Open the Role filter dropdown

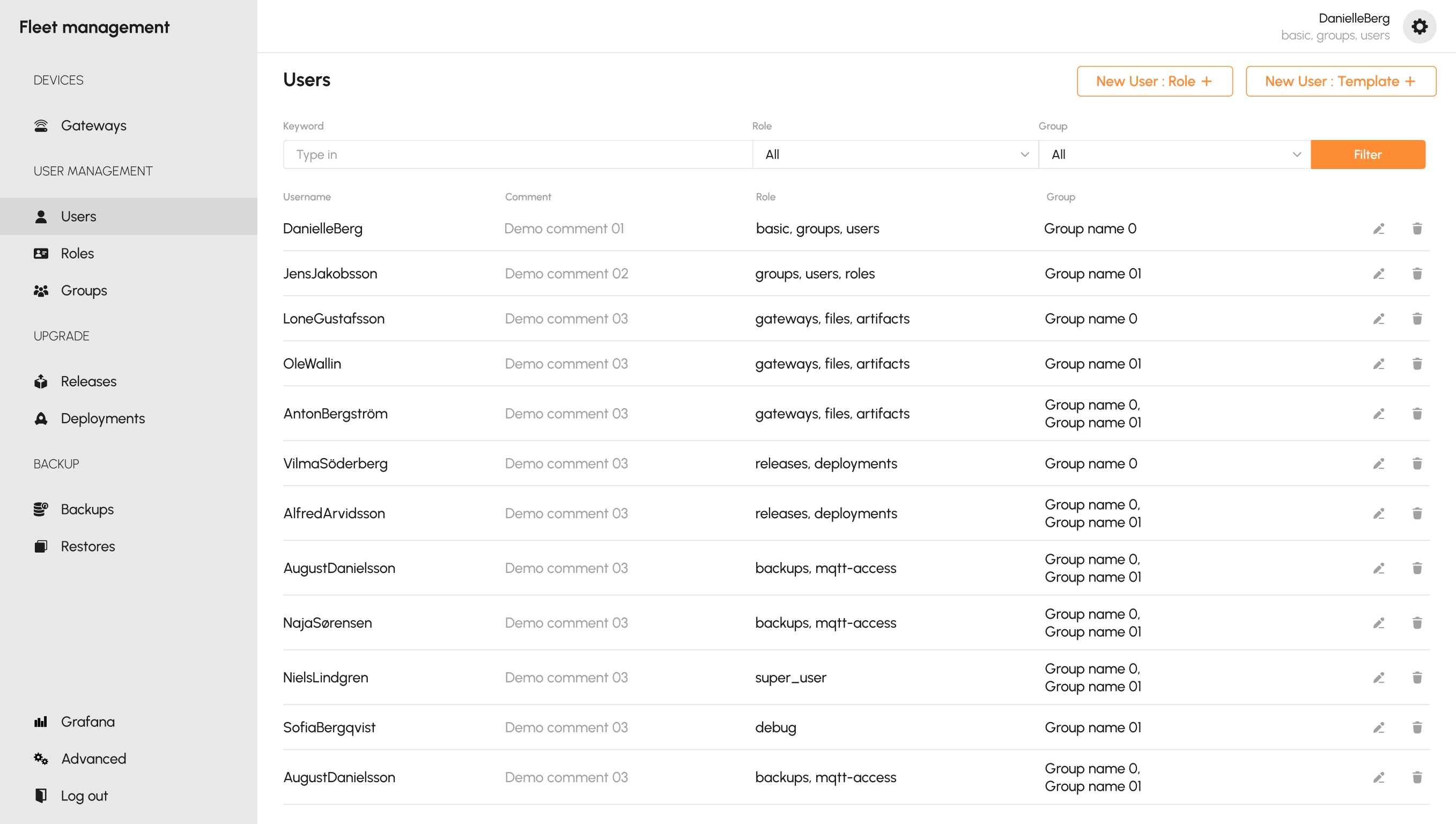895,154
